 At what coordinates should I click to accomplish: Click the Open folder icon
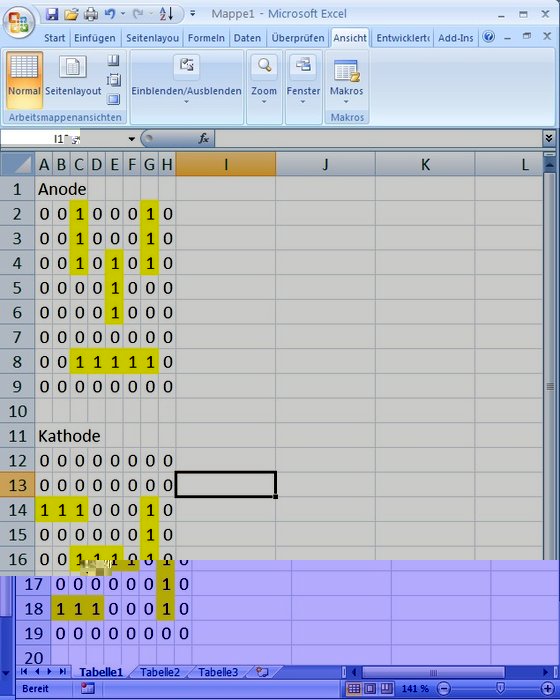click(71, 14)
